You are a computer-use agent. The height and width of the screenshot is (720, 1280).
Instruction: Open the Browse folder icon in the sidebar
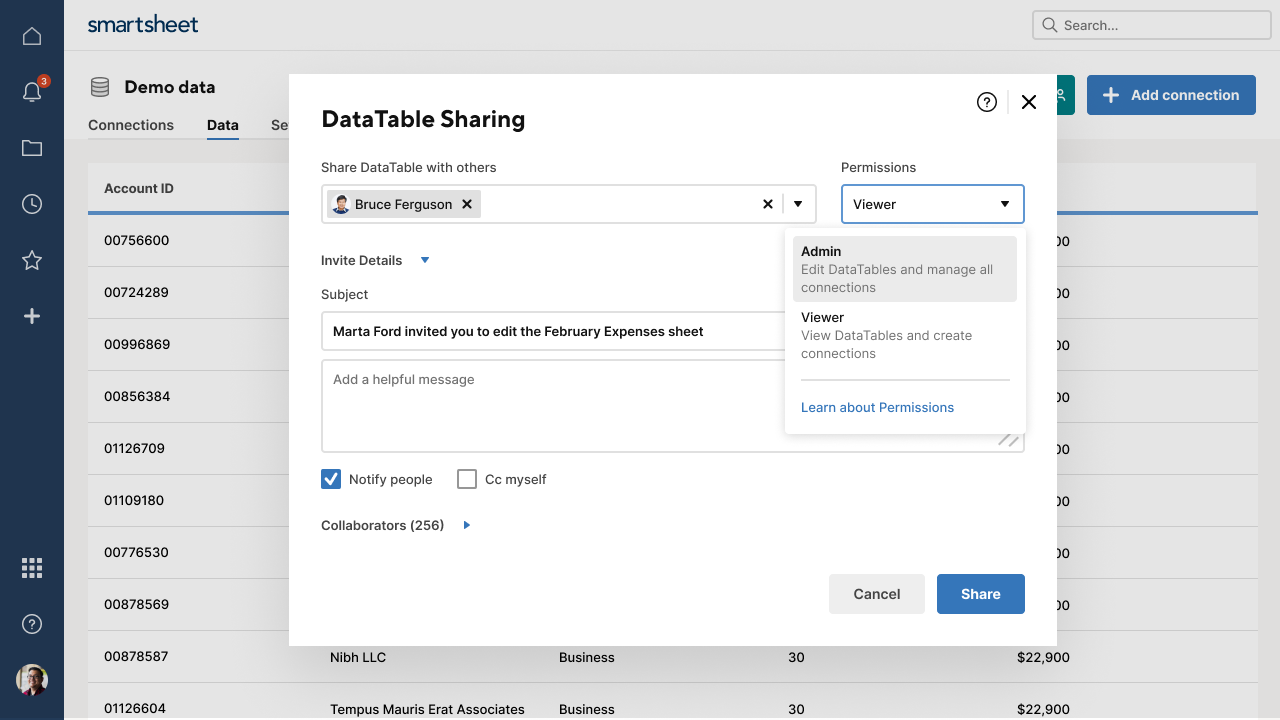coord(31,146)
